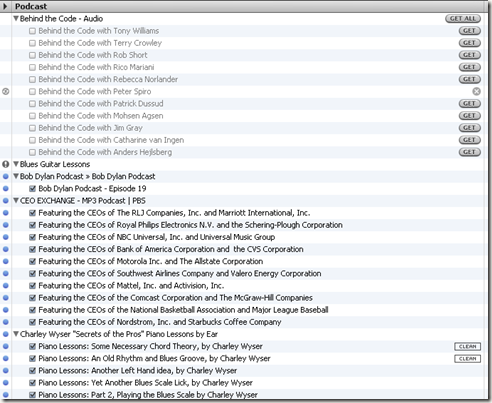
Task: Collapse the Bob Dylan Podcast group
Action: (16, 176)
